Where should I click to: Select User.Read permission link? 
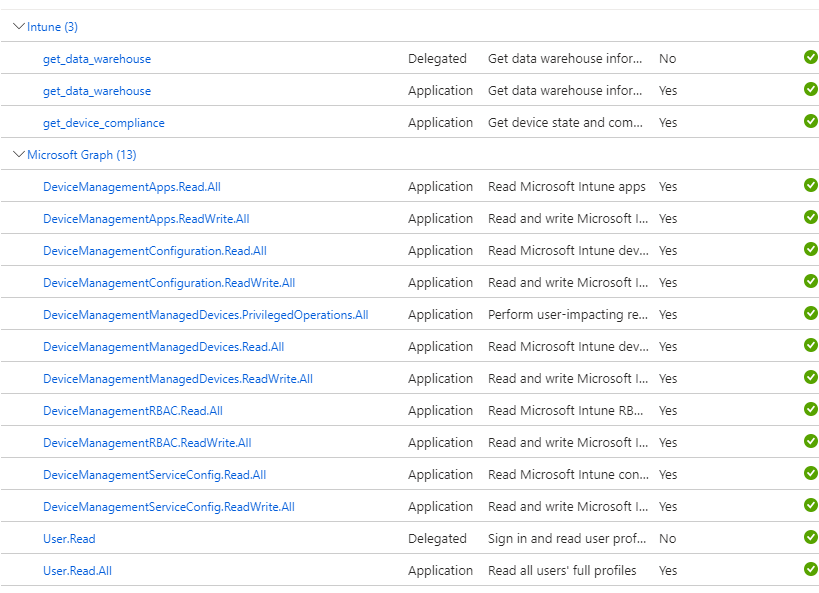click(69, 538)
